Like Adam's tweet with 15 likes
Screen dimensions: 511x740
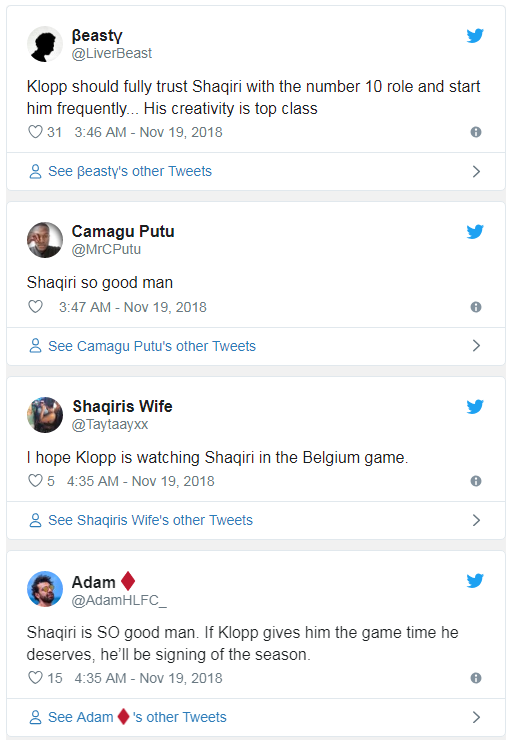35,678
